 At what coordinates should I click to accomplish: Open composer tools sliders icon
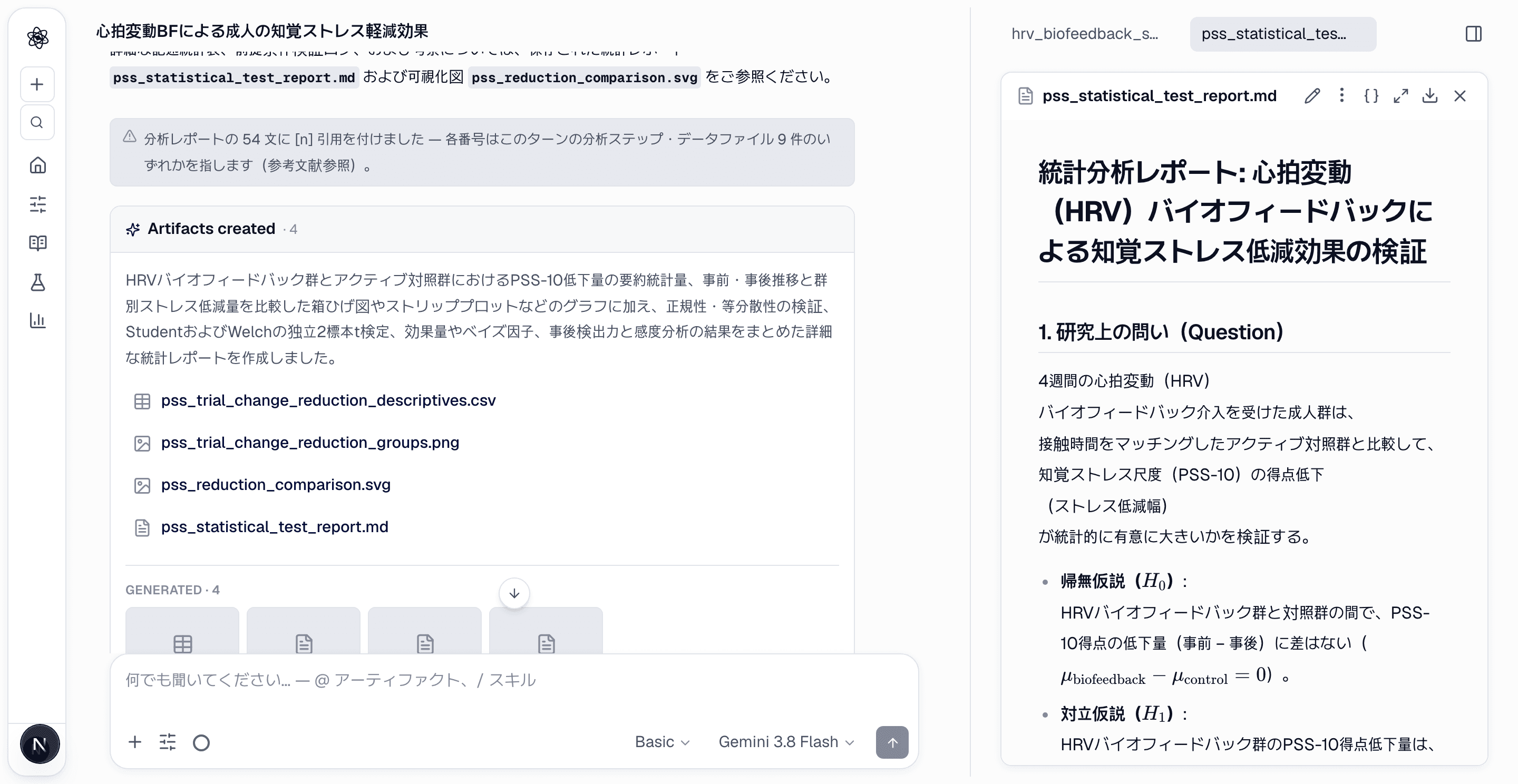(x=168, y=742)
